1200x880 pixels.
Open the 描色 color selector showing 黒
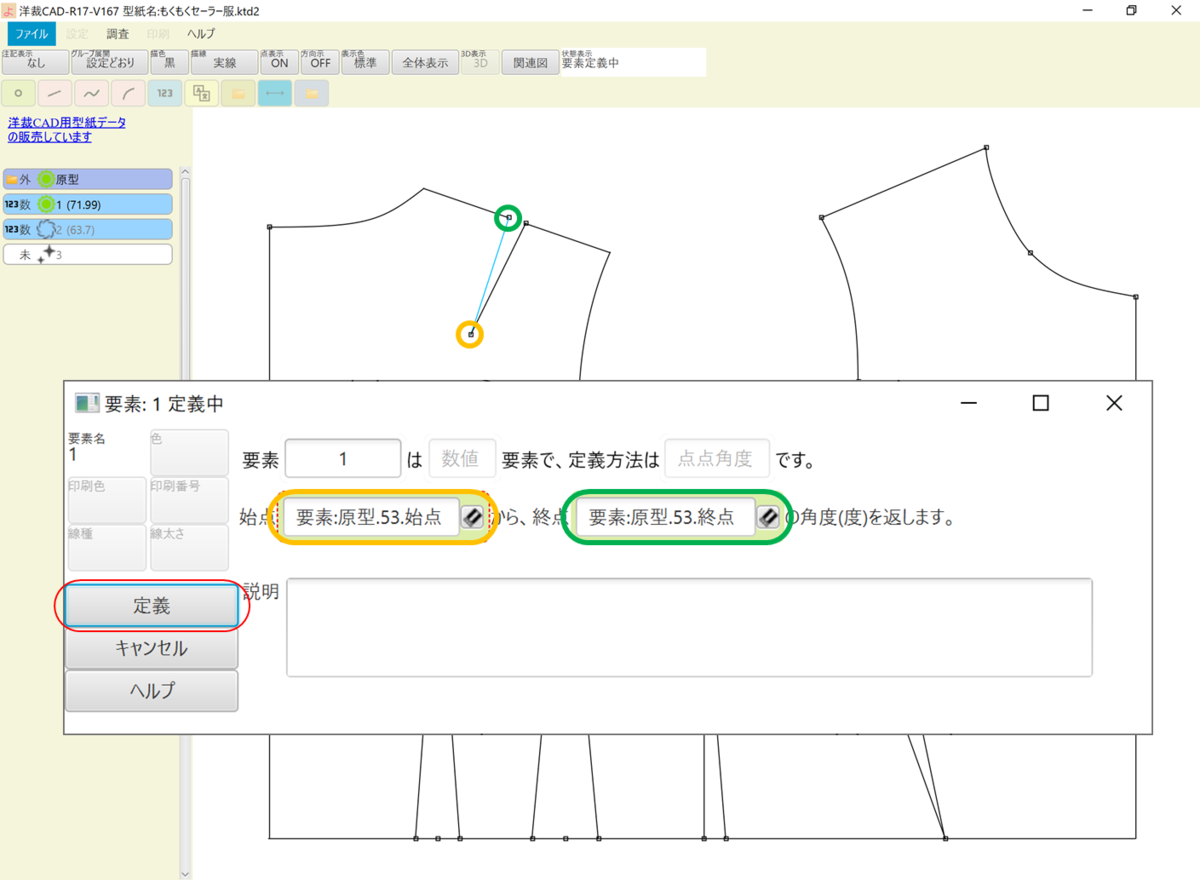(x=166, y=62)
